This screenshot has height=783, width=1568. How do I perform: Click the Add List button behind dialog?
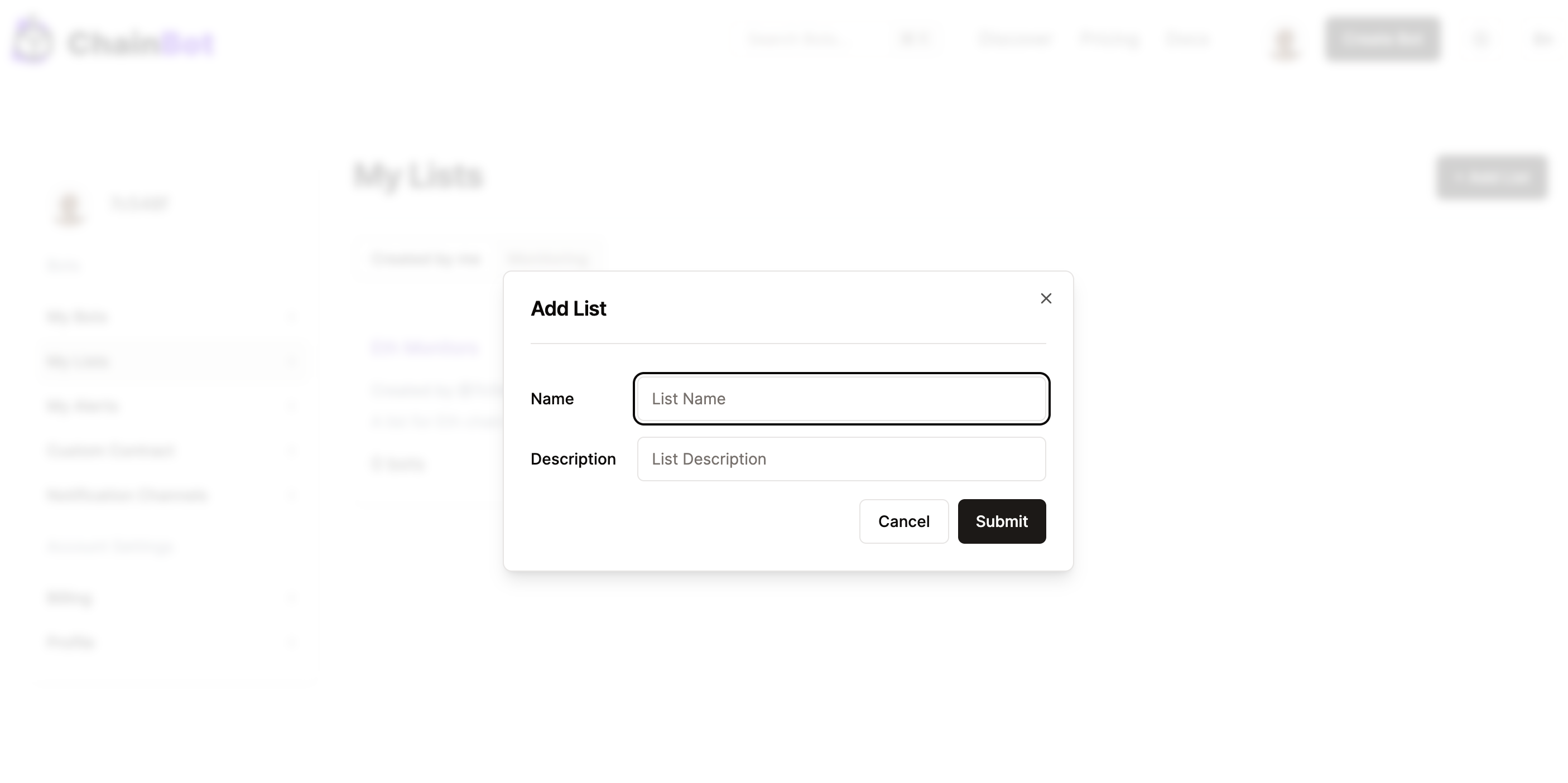pos(1492,177)
